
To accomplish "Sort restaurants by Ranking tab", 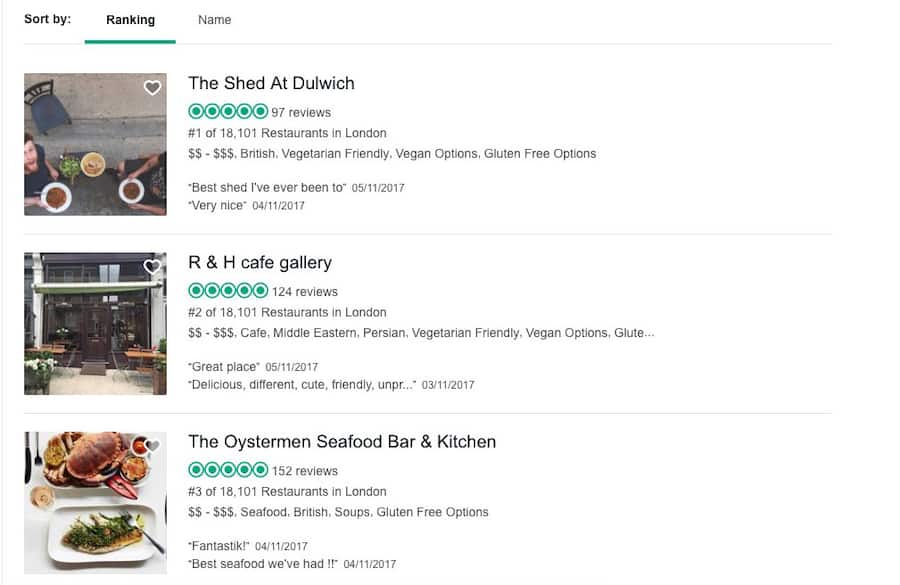I will tap(130, 20).
